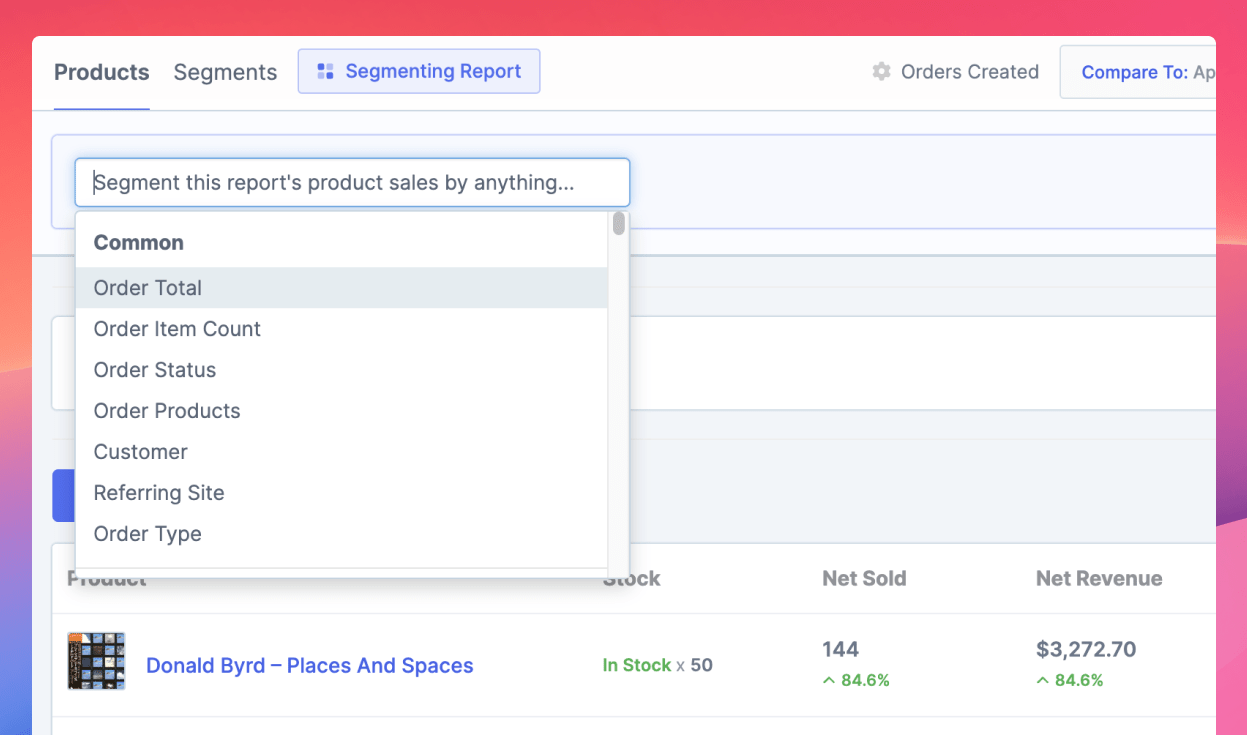Sort the table by the Product column header
This screenshot has height=735, width=1247.
107,578
